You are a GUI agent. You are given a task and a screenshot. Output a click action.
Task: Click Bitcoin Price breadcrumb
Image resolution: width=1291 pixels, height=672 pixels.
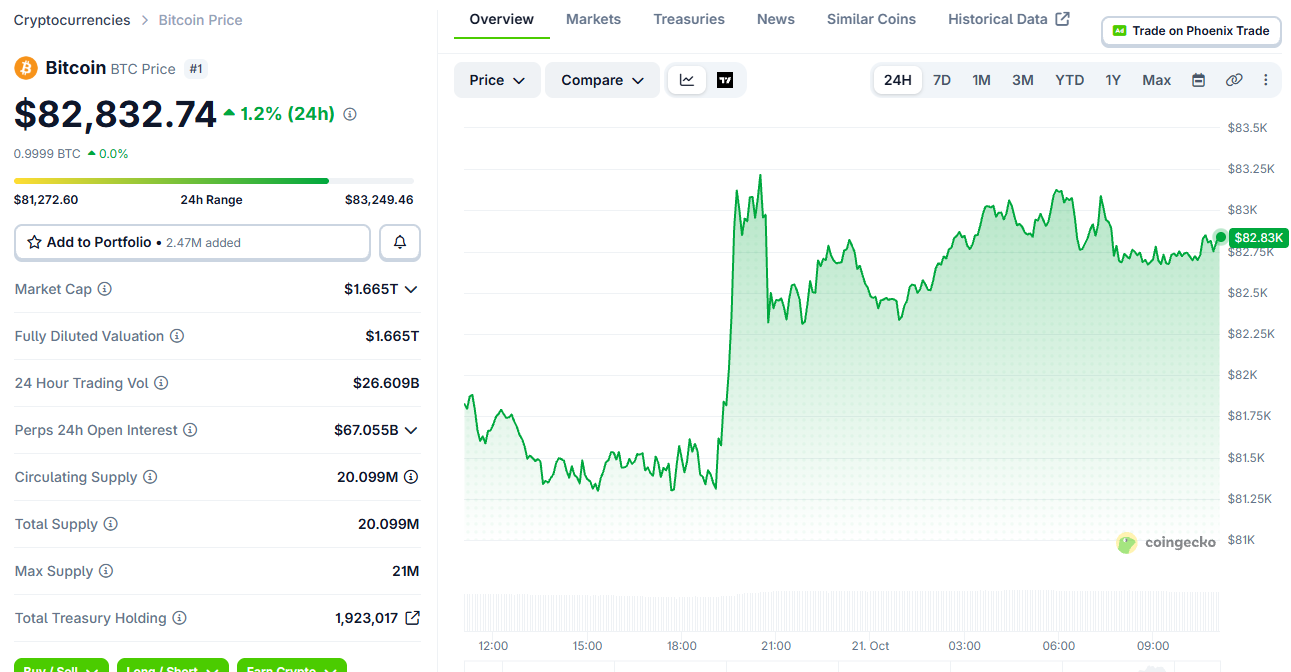coord(200,20)
